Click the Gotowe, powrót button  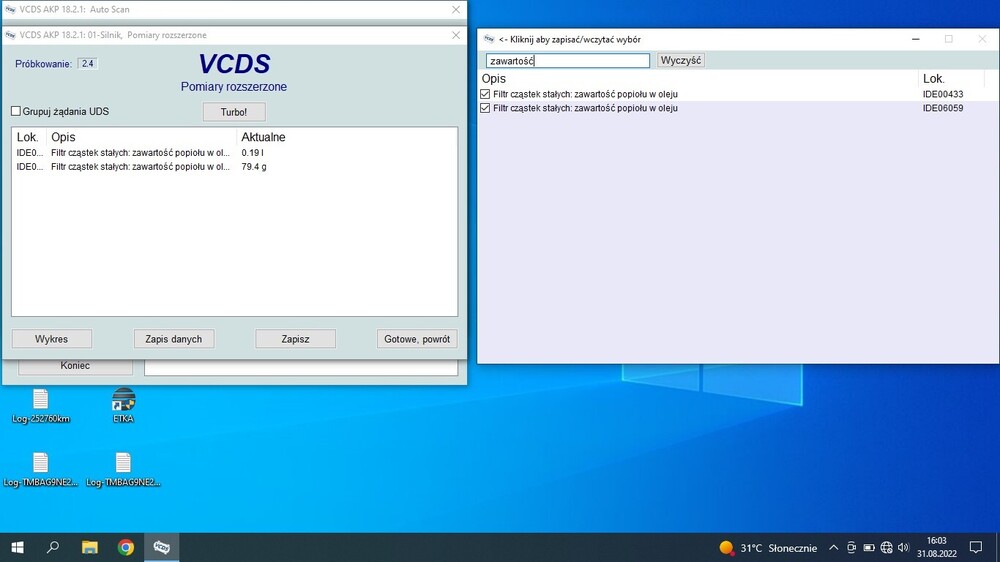click(x=417, y=339)
